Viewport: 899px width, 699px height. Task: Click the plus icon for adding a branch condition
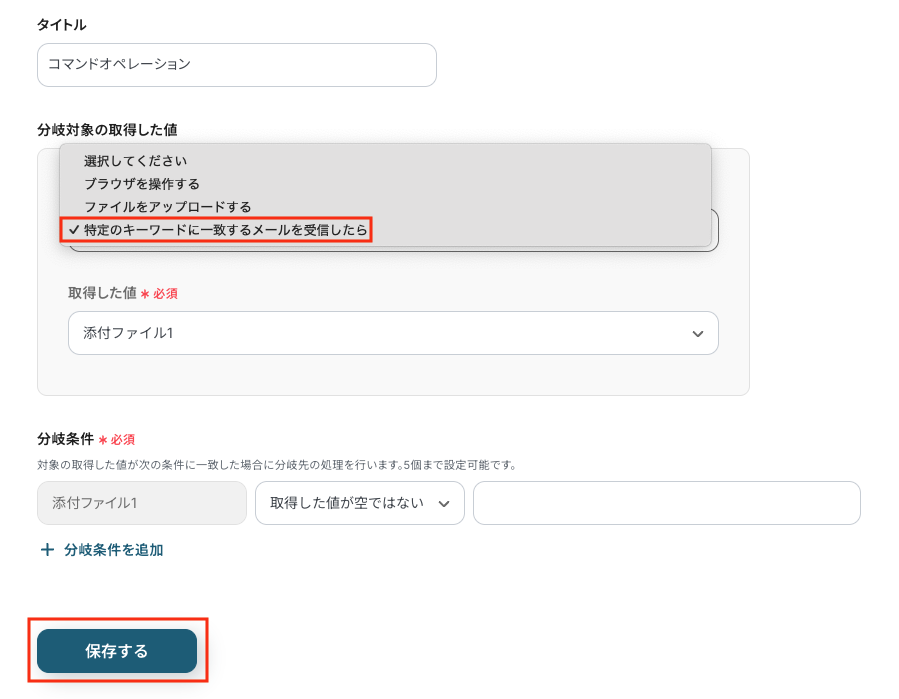(x=47, y=550)
